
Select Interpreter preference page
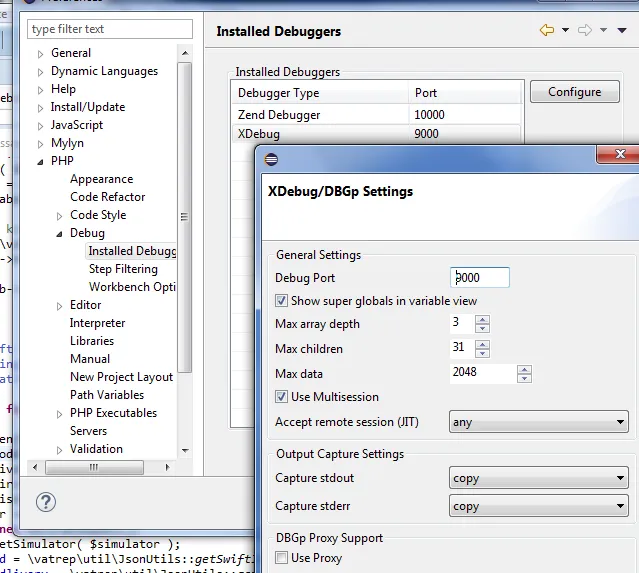tap(97, 323)
